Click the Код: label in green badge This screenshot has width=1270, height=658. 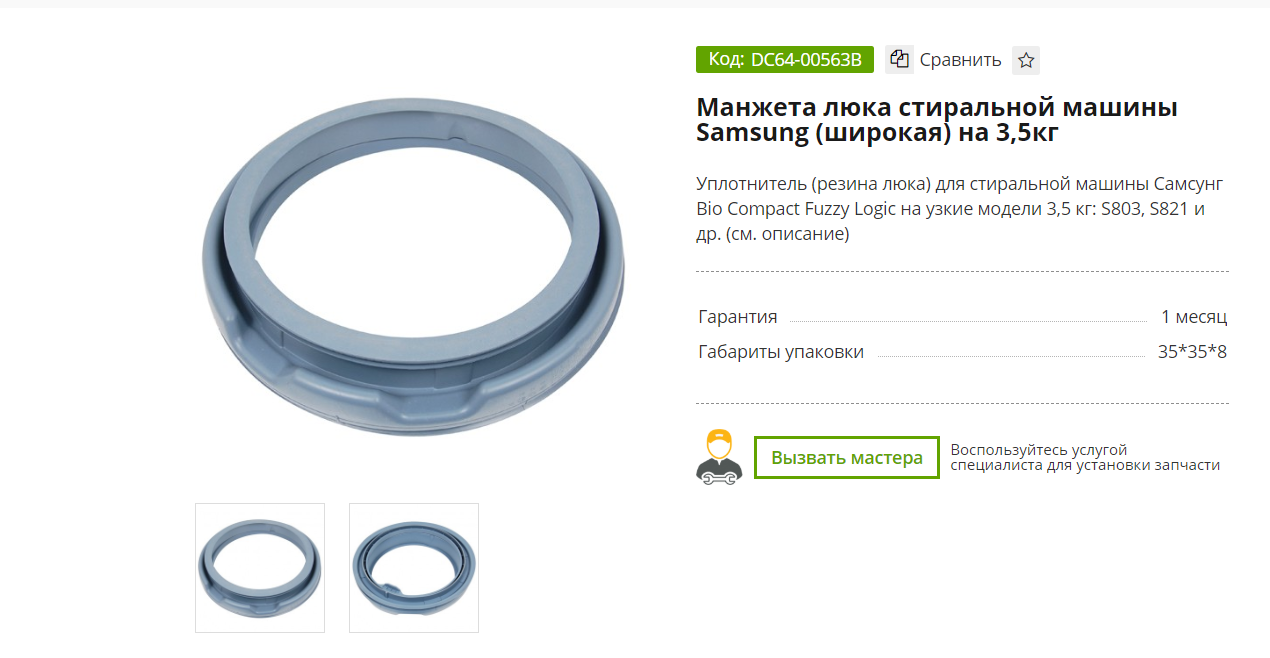(726, 60)
